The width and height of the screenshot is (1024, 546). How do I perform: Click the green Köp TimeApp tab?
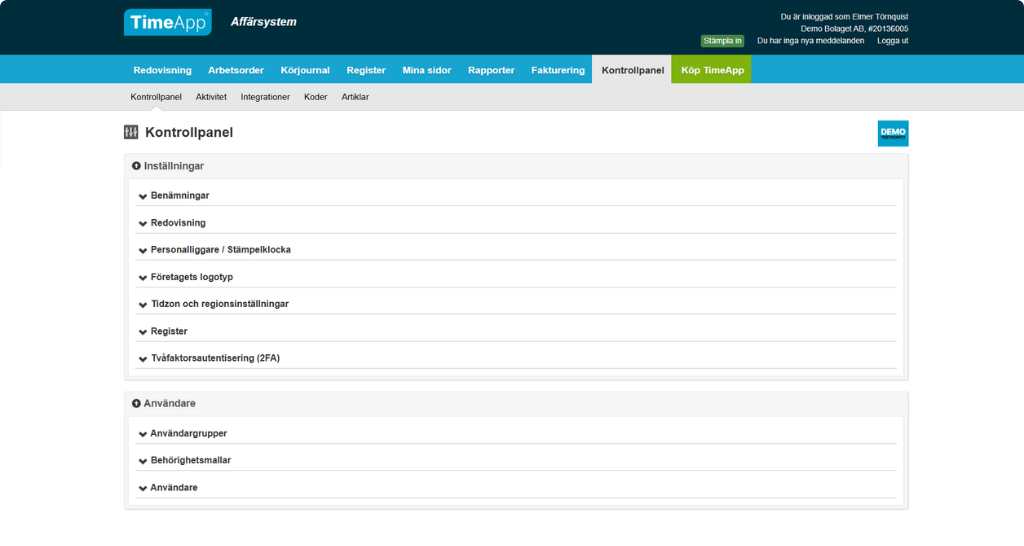[711, 70]
